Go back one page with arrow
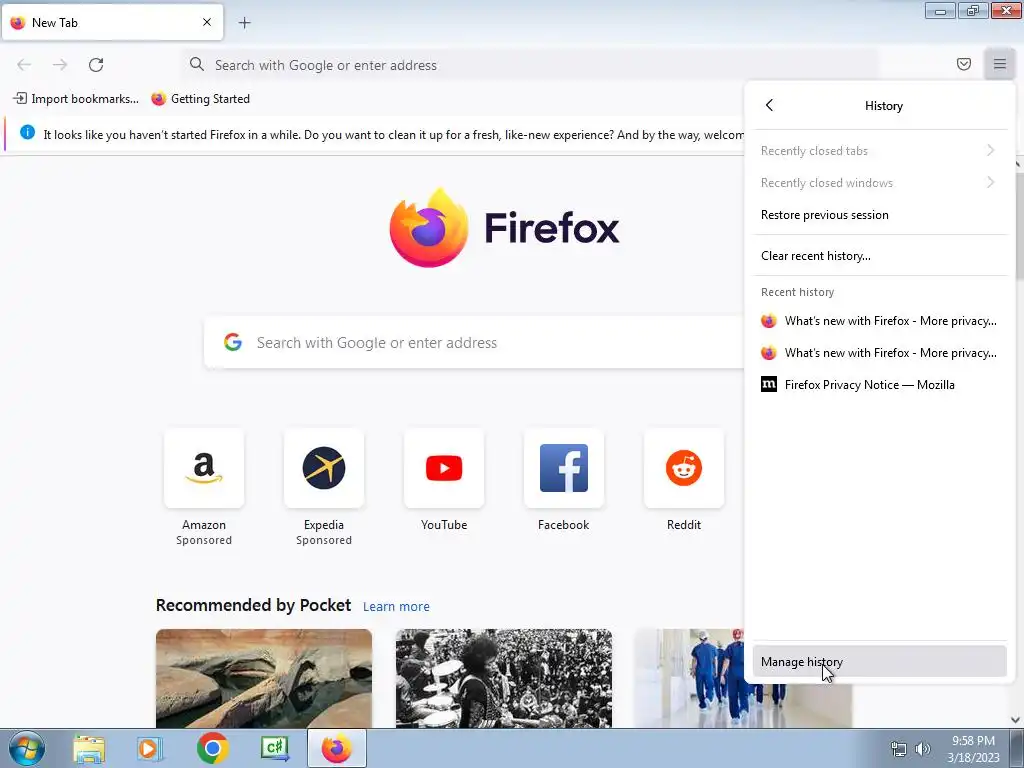1024x768 pixels. 24,65
